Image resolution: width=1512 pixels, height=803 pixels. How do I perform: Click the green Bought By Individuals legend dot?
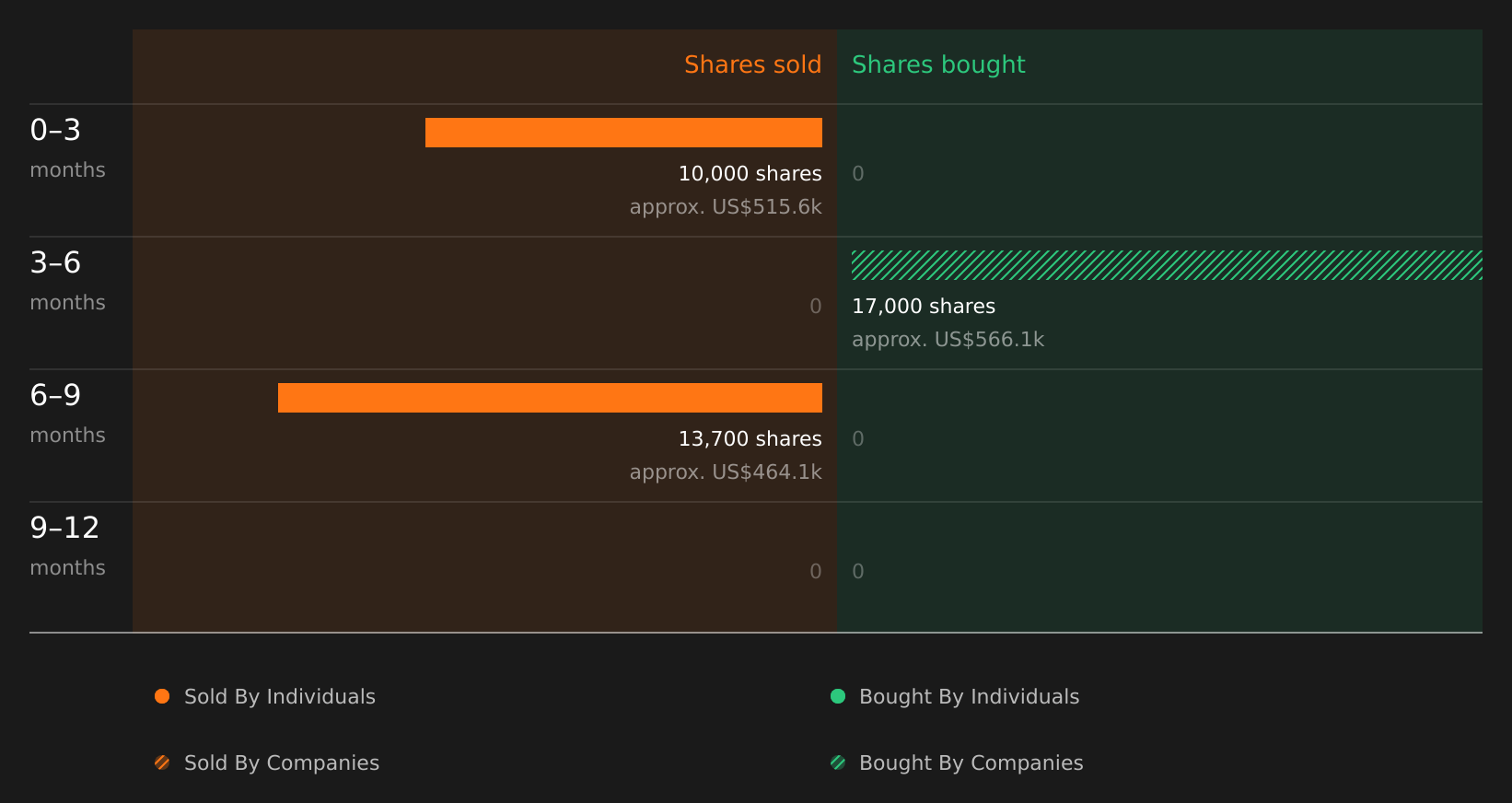[x=838, y=696]
